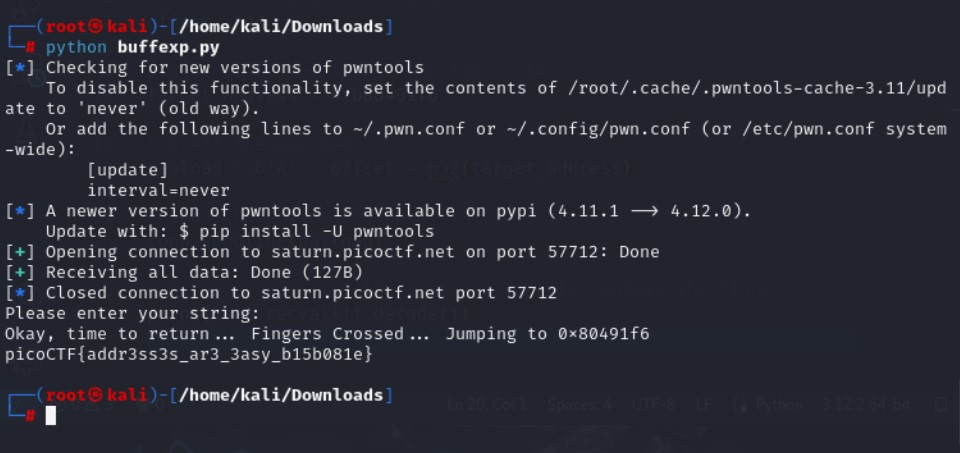Image resolution: width=960 pixels, height=453 pixels.
Task: Click the Kali skull symbol in the bottom prompt
Action: click(96, 395)
